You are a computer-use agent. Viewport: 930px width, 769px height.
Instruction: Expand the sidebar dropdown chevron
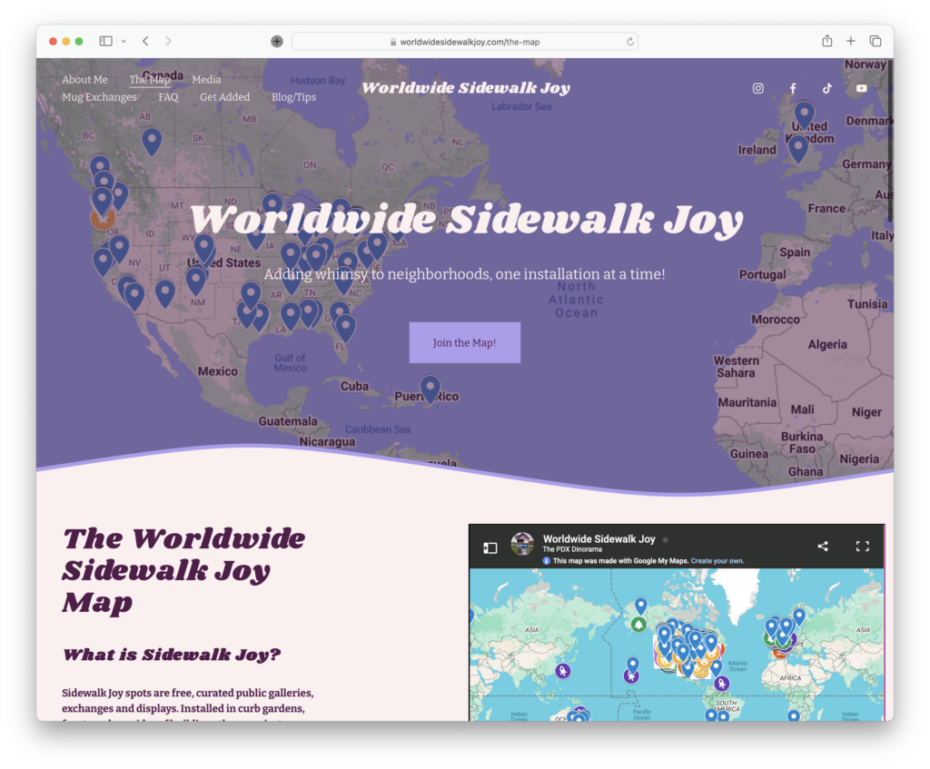[x=124, y=41]
